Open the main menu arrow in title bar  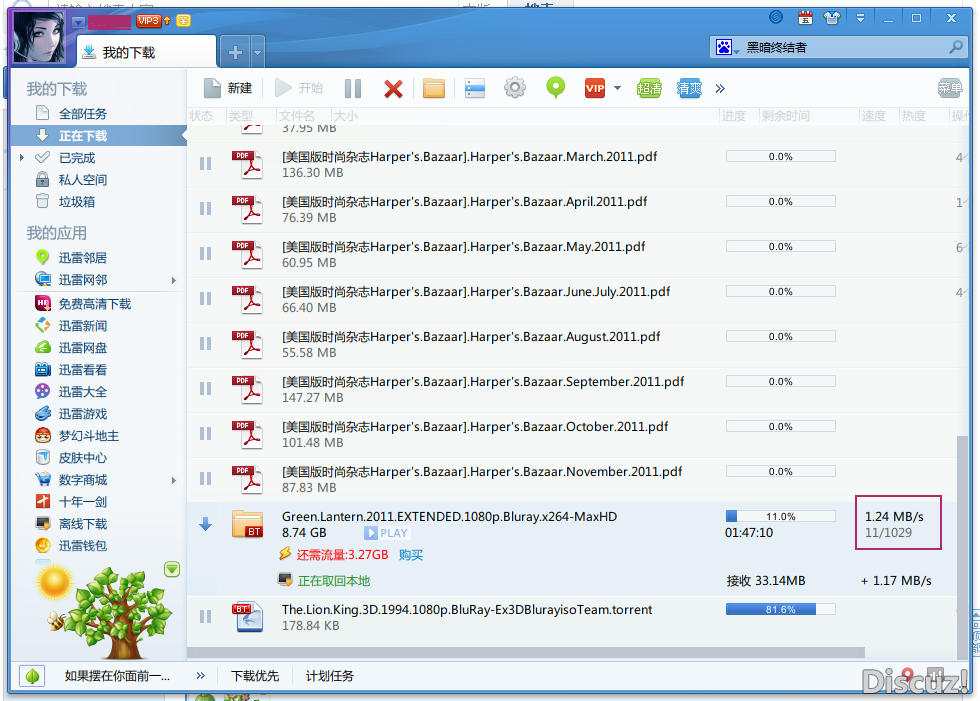click(x=860, y=18)
